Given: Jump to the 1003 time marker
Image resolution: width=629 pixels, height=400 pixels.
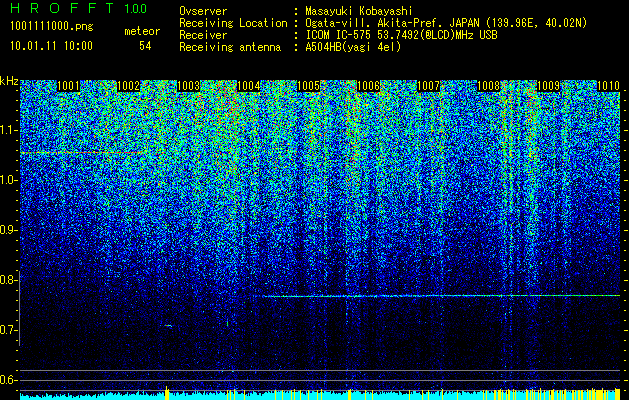Looking at the screenshot, I should coord(188,86).
